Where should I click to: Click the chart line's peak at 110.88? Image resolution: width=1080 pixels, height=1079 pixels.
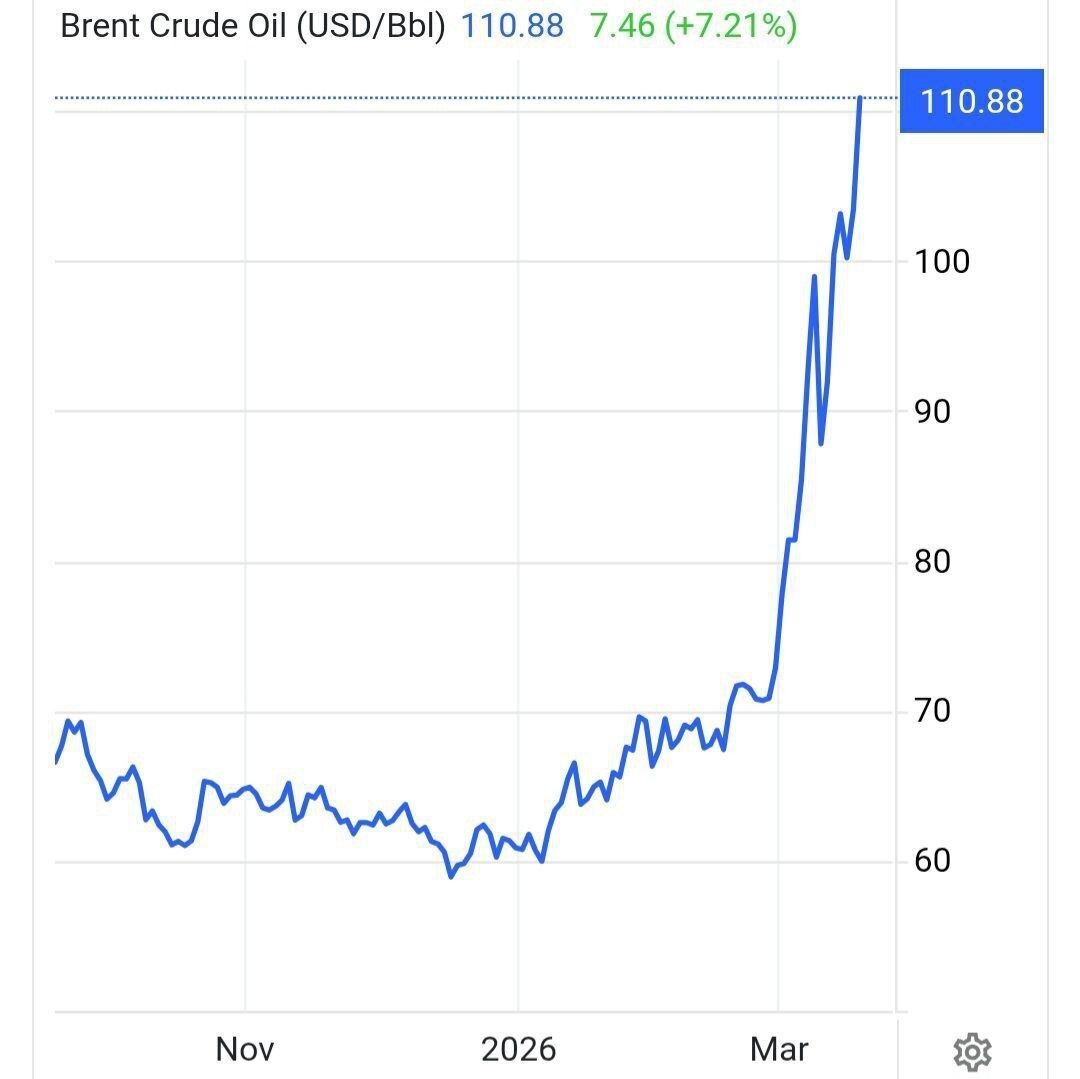point(860,98)
